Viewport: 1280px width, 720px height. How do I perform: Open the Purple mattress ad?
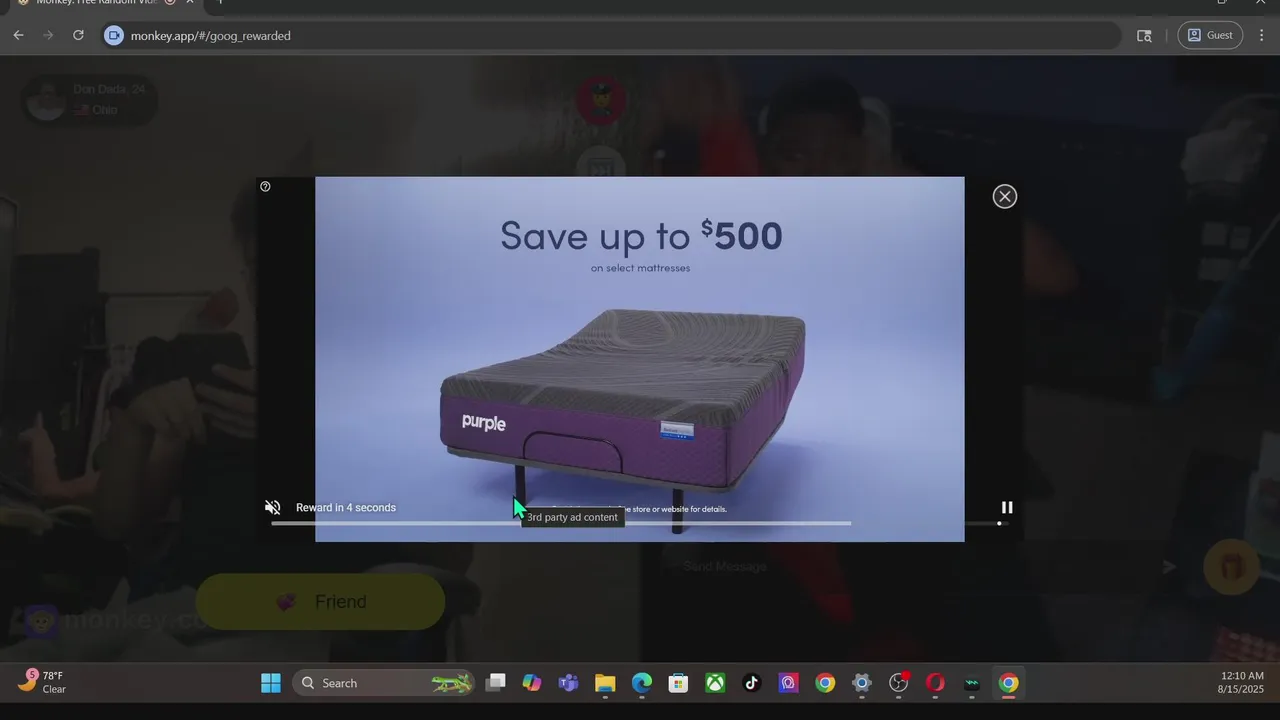click(x=640, y=359)
